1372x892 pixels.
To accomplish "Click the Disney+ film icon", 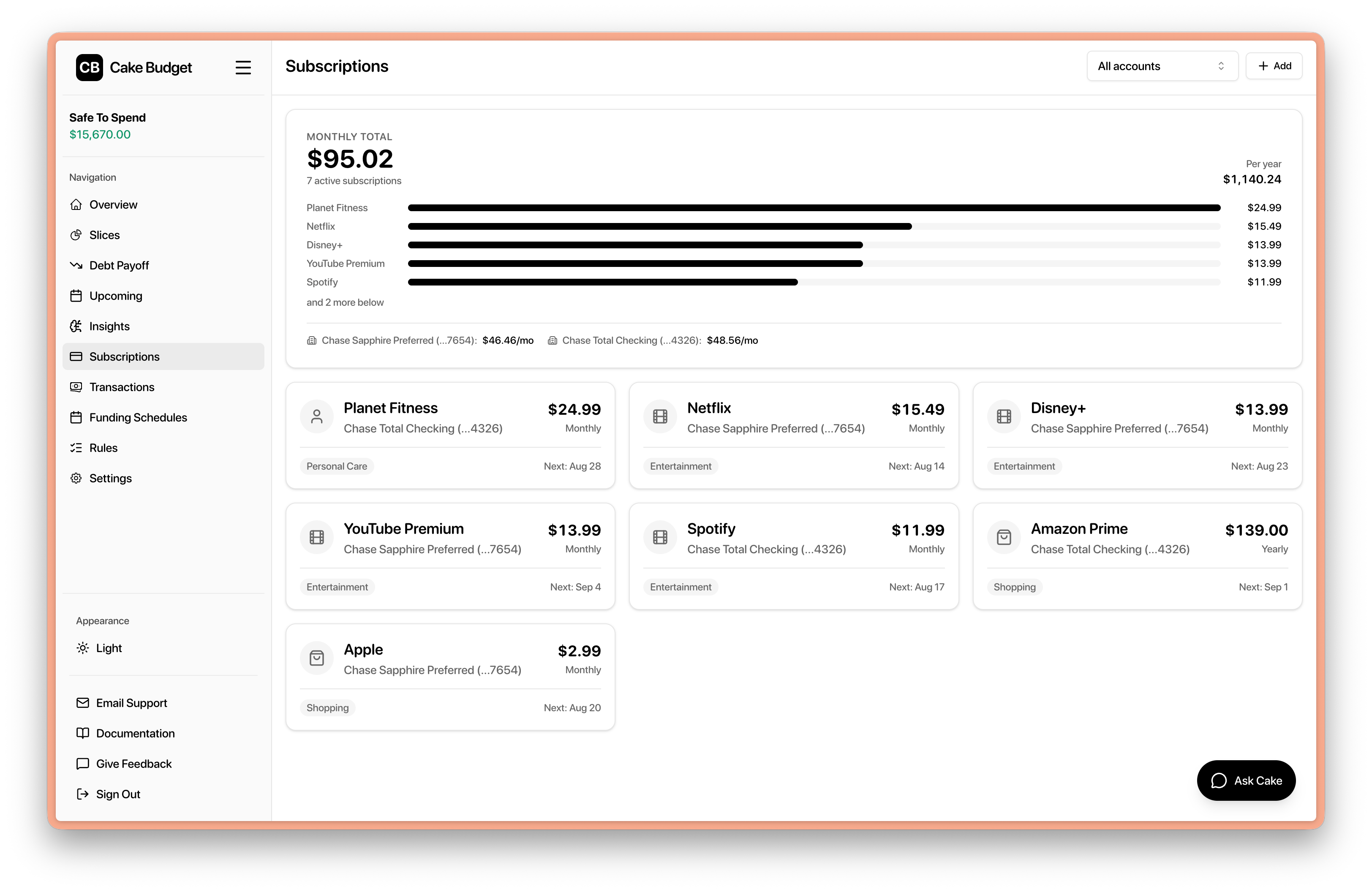I will click(1004, 416).
